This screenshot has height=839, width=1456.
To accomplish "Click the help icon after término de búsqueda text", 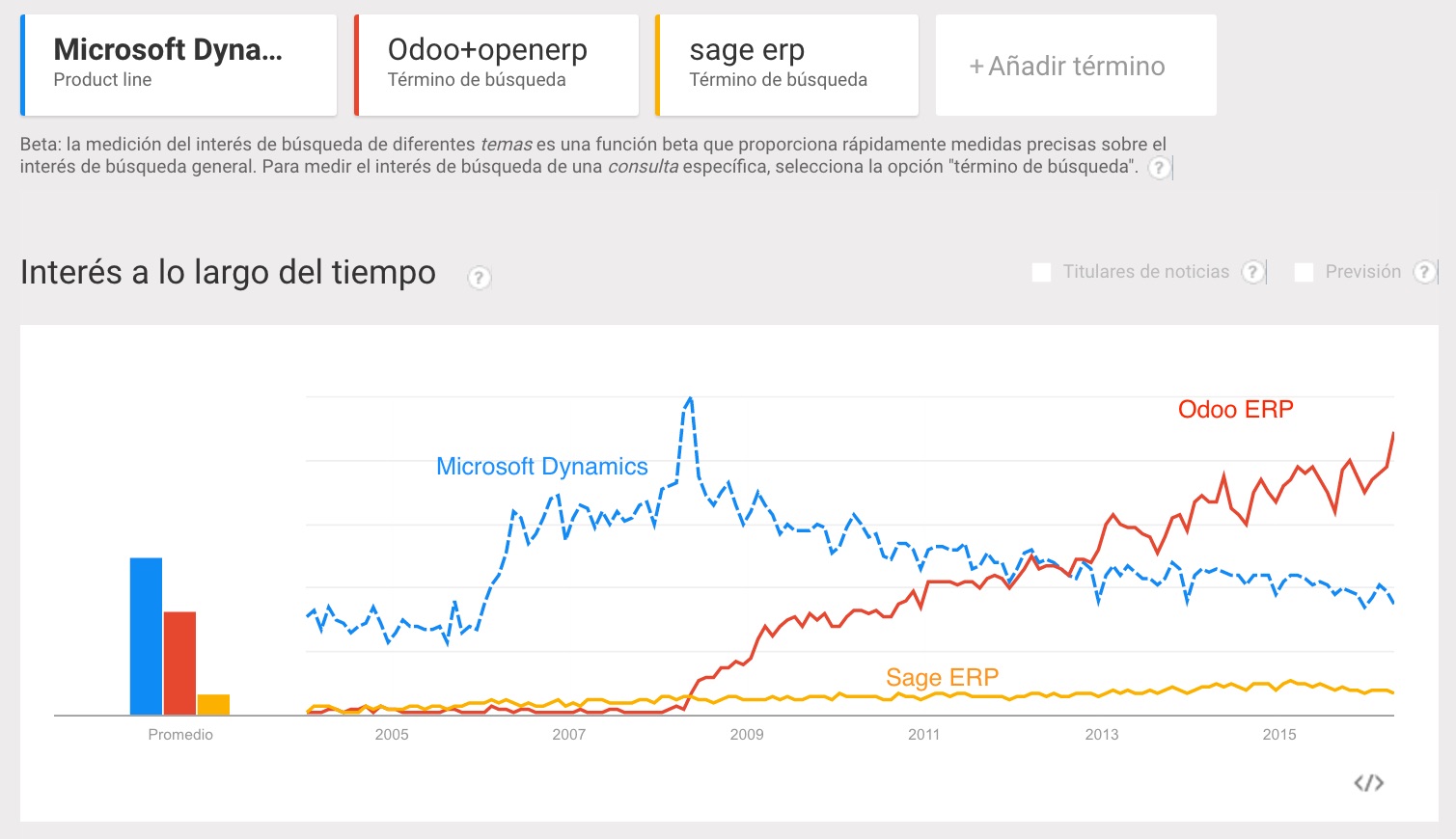I will 1158,168.
